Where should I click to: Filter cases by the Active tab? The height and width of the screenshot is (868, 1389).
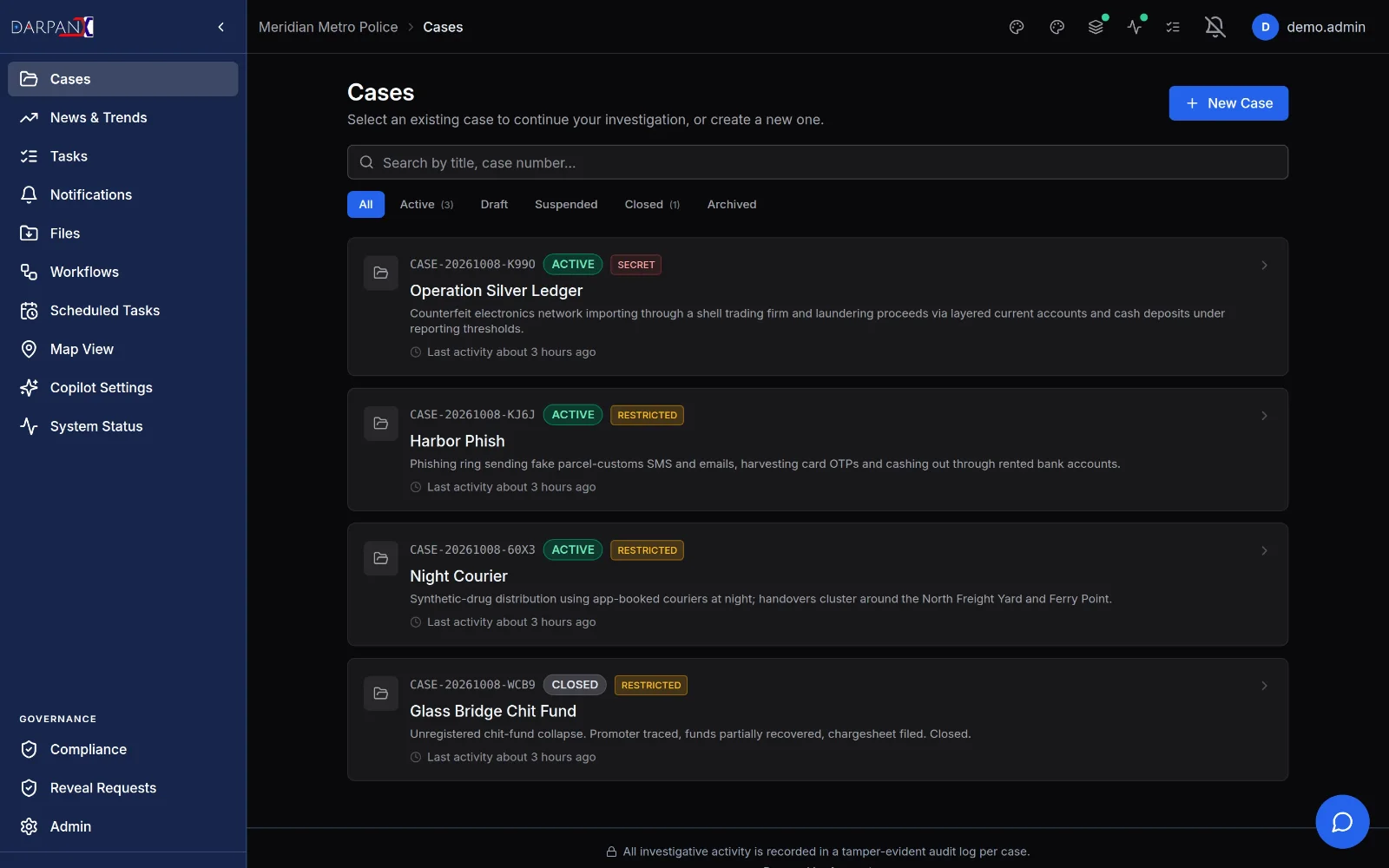pos(426,204)
